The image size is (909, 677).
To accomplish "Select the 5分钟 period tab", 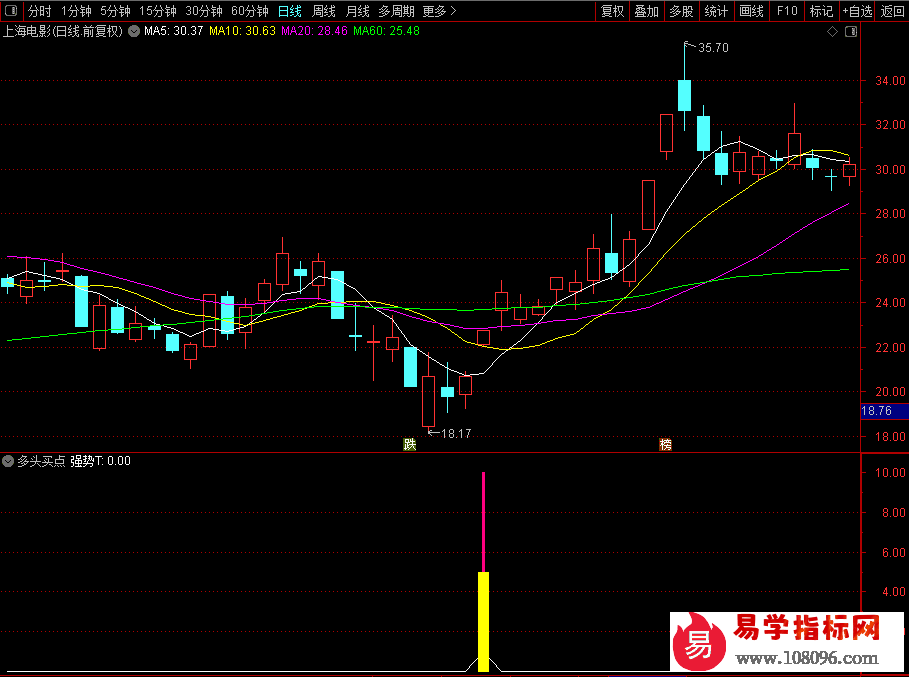I will pos(115,11).
